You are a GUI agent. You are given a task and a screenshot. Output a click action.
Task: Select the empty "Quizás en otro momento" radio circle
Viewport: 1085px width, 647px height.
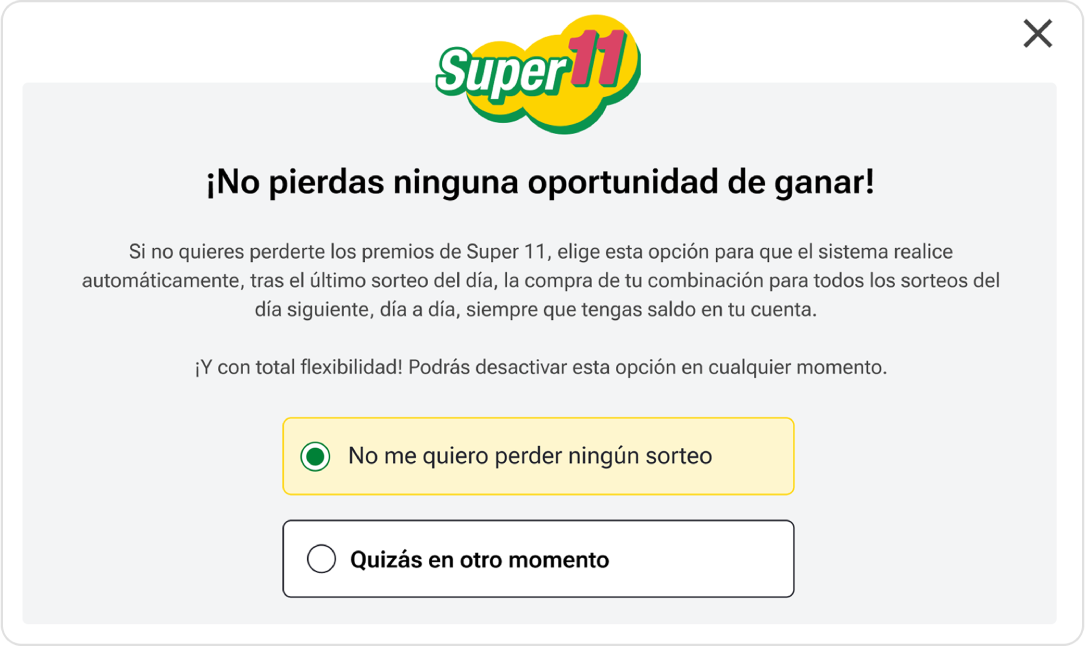(321, 559)
